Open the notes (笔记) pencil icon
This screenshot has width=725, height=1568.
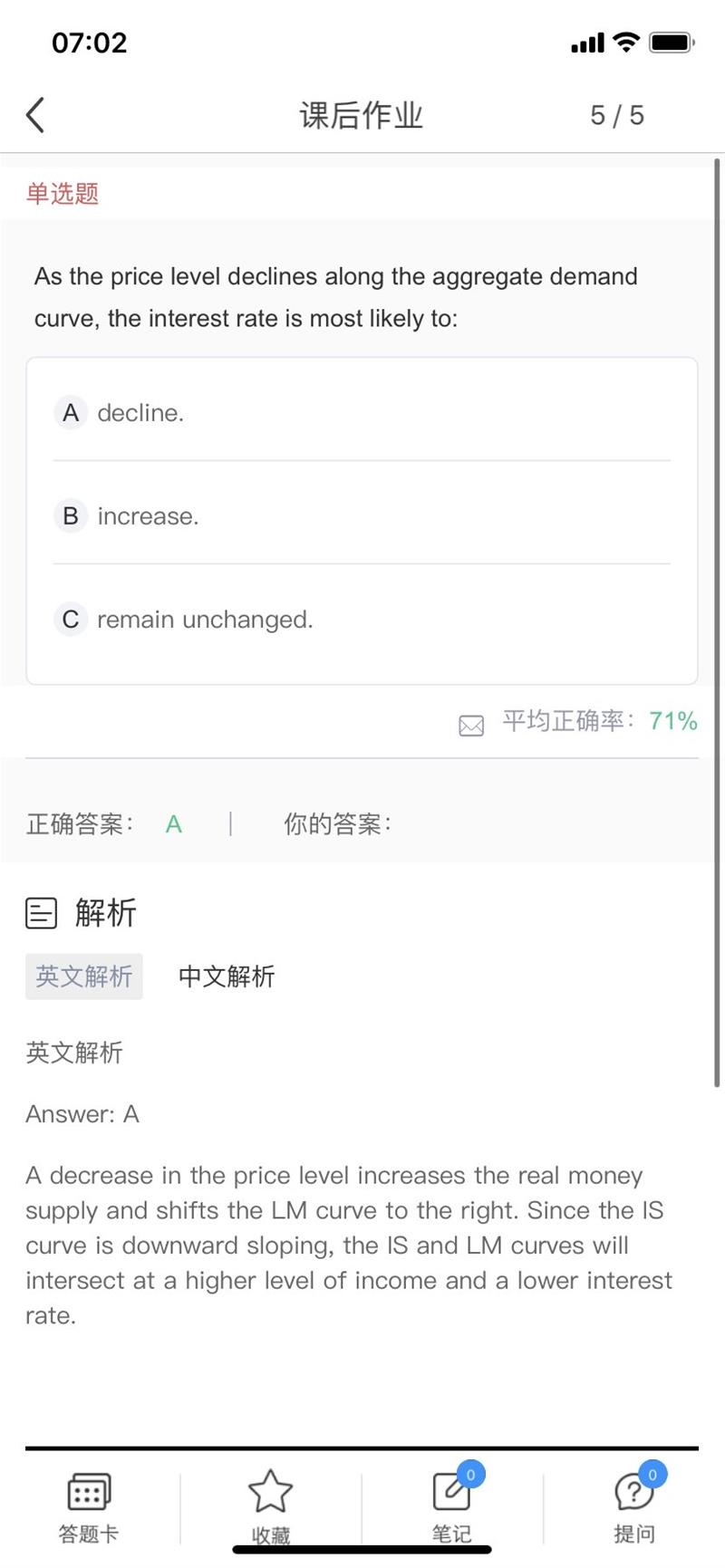pyautogui.click(x=451, y=1492)
